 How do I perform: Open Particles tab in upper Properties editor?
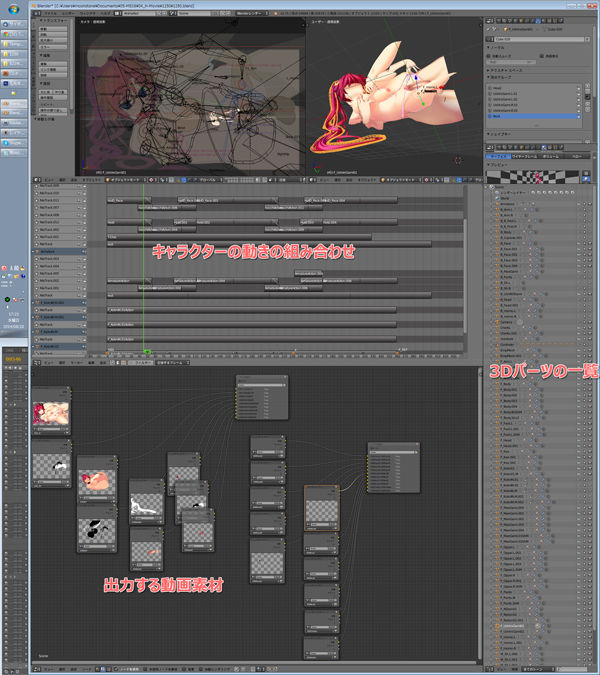coord(555,21)
